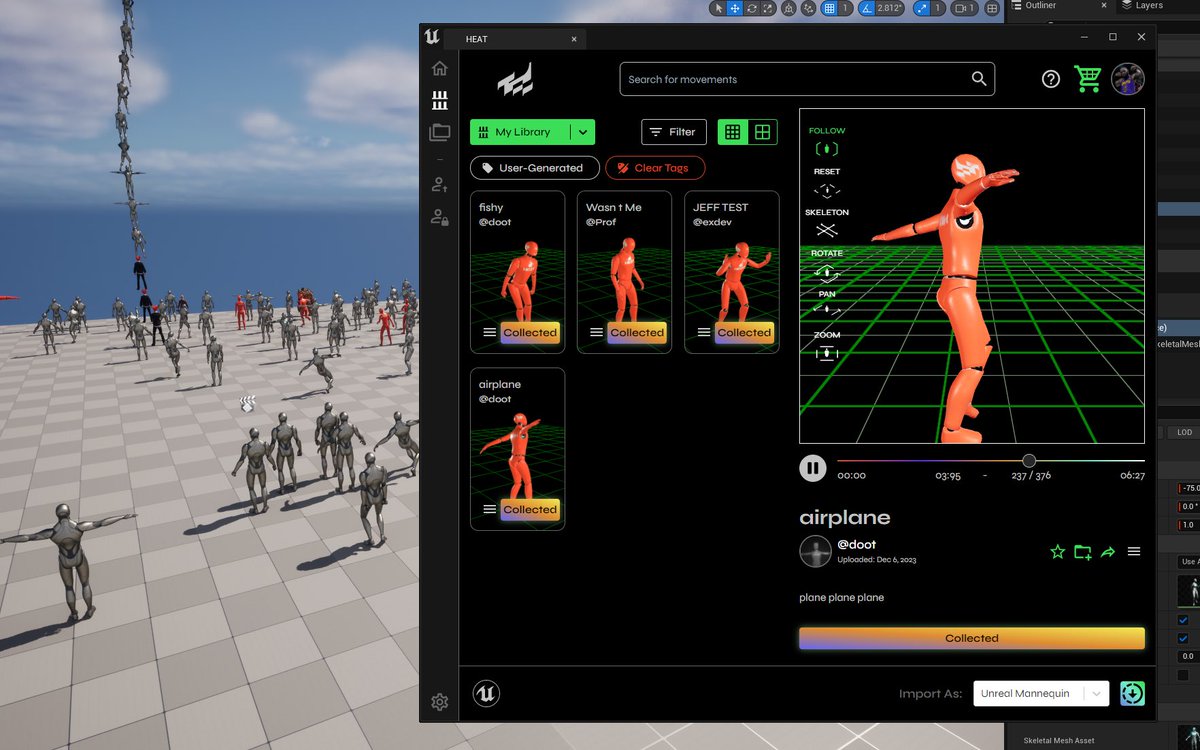The image size is (1200, 750).
Task: Open the collections folders sidebar icon
Action: [439, 132]
